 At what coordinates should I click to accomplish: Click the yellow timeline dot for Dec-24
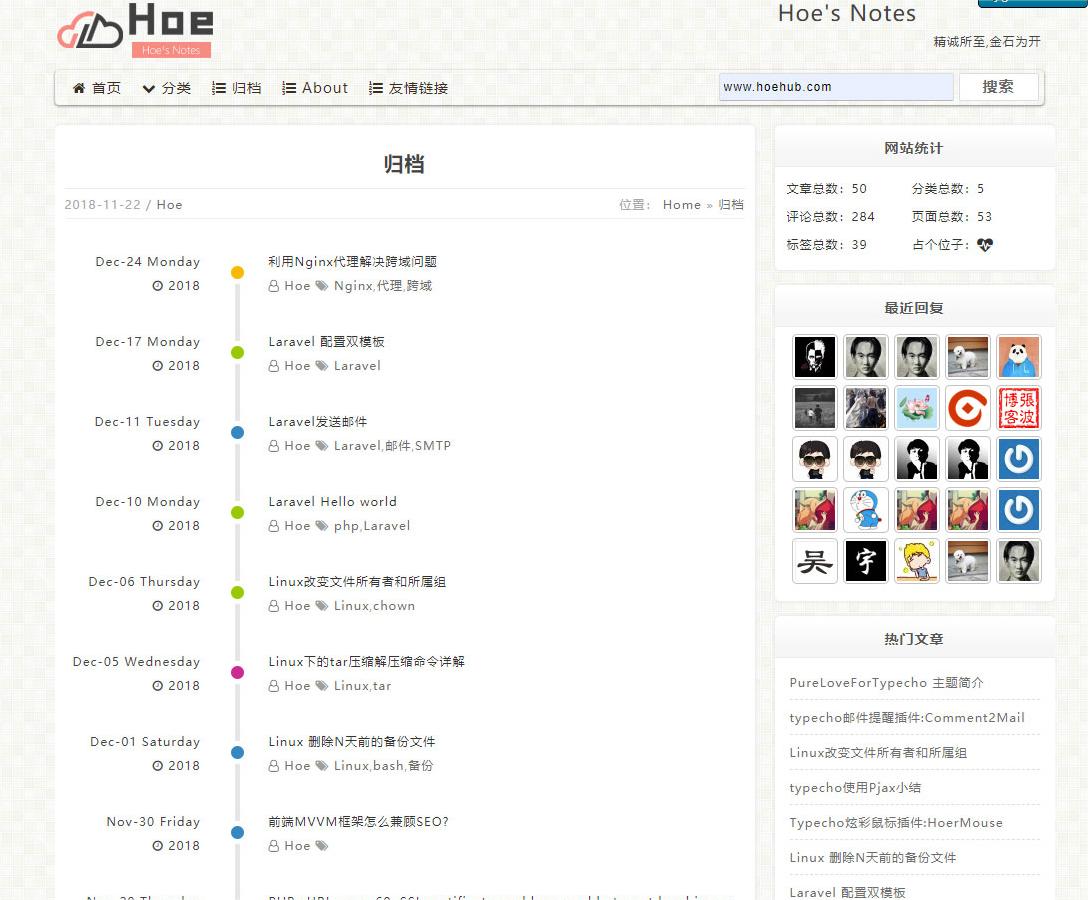click(x=237, y=272)
